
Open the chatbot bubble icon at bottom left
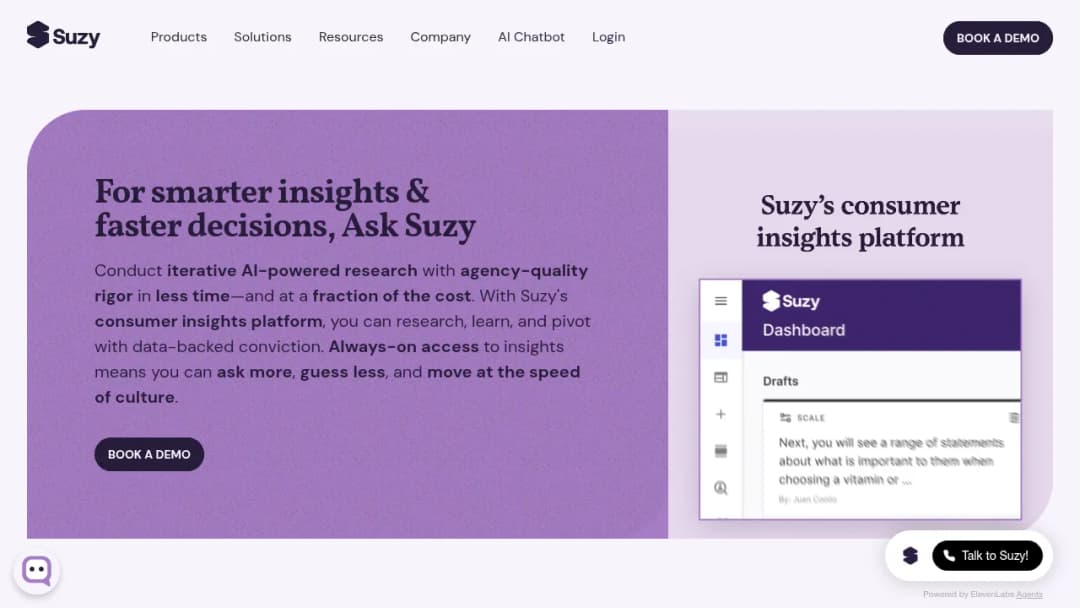[37, 571]
